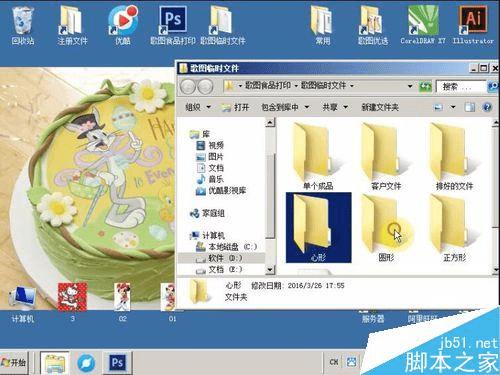Select 文档 (E:) drive
The height and width of the screenshot is (375, 500).
point(219,269)
